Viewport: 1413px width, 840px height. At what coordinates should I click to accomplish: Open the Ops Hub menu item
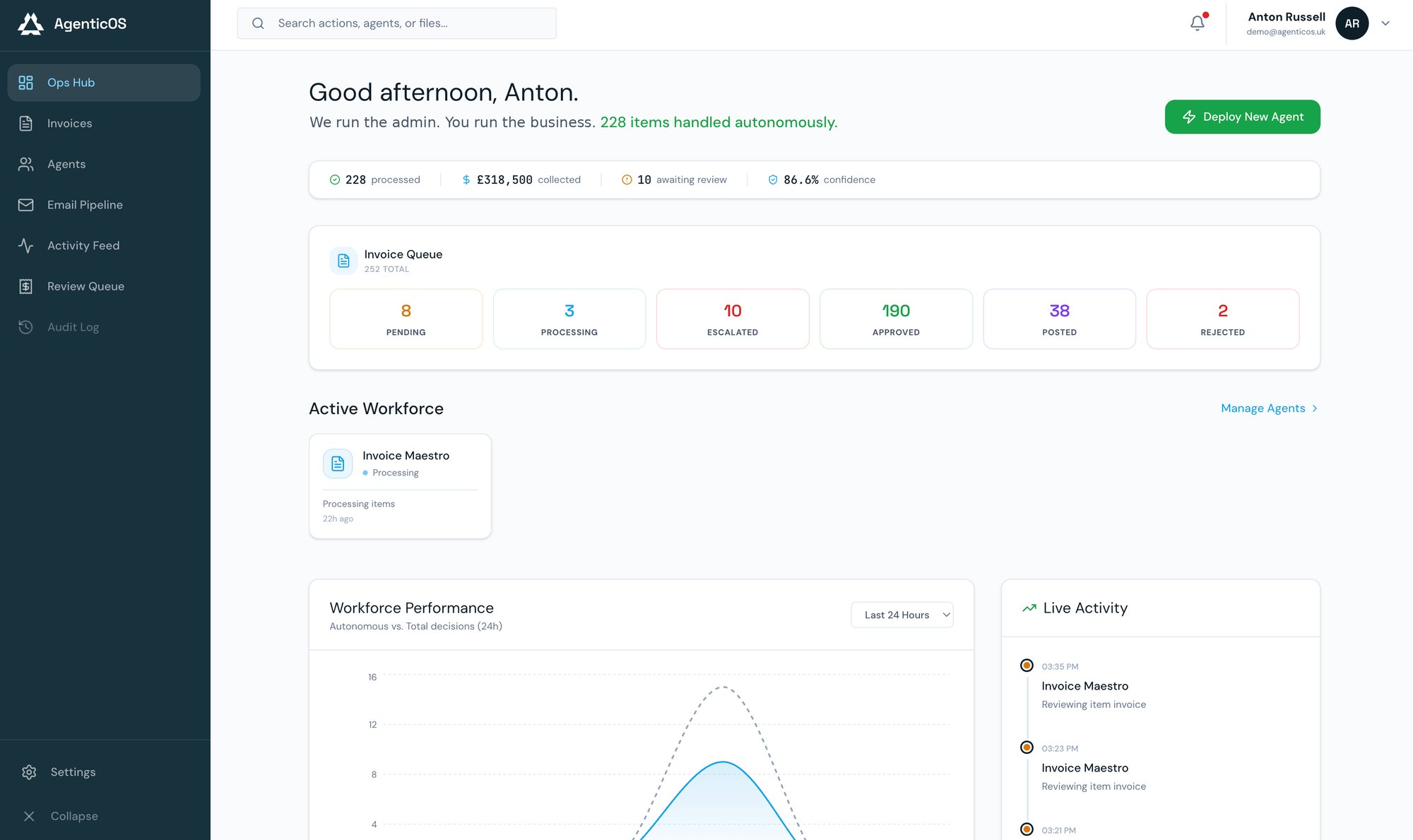(x=104, y=83)
